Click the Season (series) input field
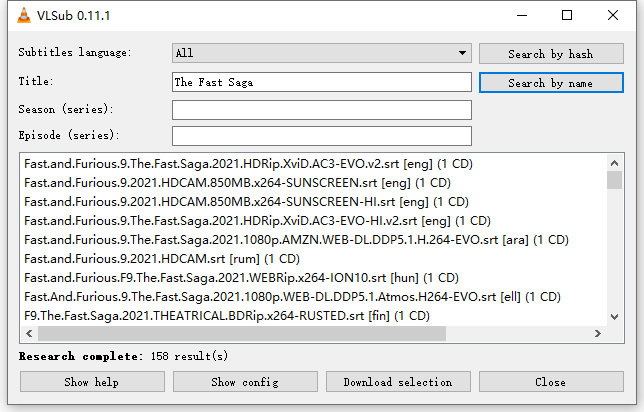The height and width of the screenshot is (412, 644). point(321,109)
